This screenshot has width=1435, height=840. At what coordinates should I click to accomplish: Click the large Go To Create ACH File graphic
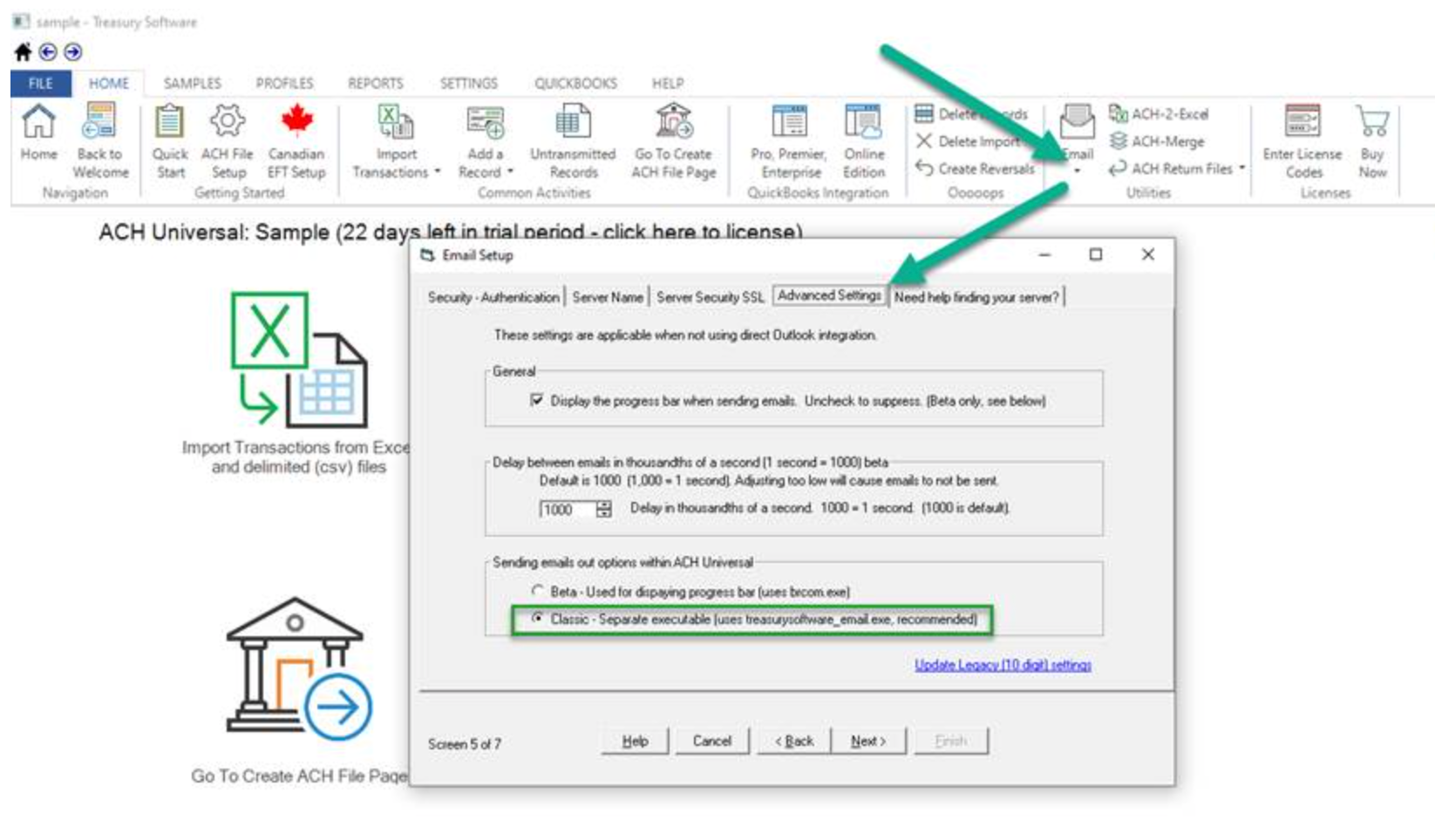pos(299,668)
